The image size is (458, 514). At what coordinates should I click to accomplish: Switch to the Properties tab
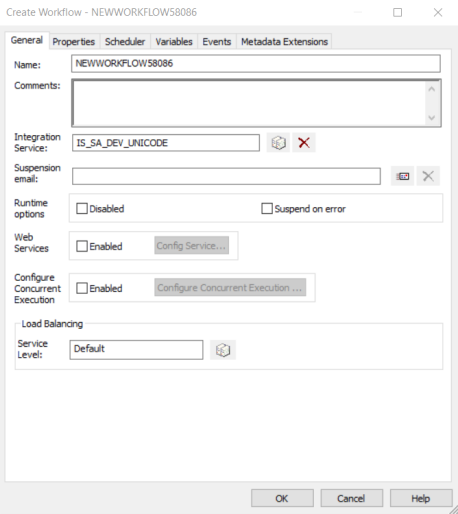(x=74, y=42)
